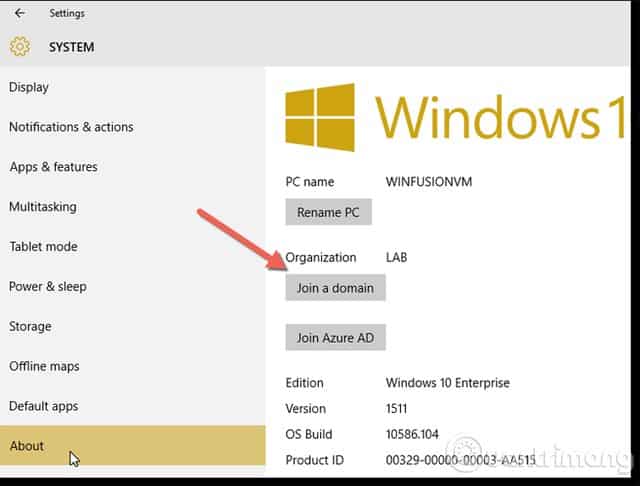Viewport: 640px width, 486px height.
Task: Click the Organization value LAB
Action: click(396, 257)
